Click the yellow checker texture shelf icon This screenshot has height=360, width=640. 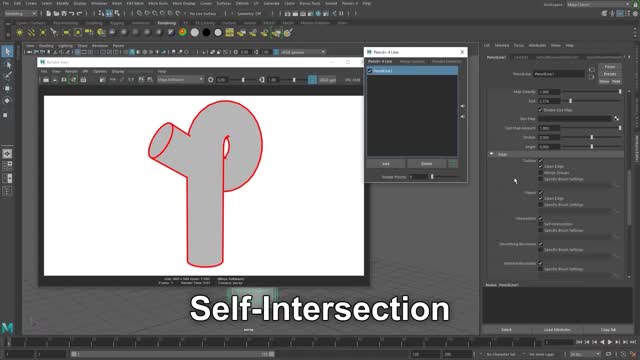point(230,32)
